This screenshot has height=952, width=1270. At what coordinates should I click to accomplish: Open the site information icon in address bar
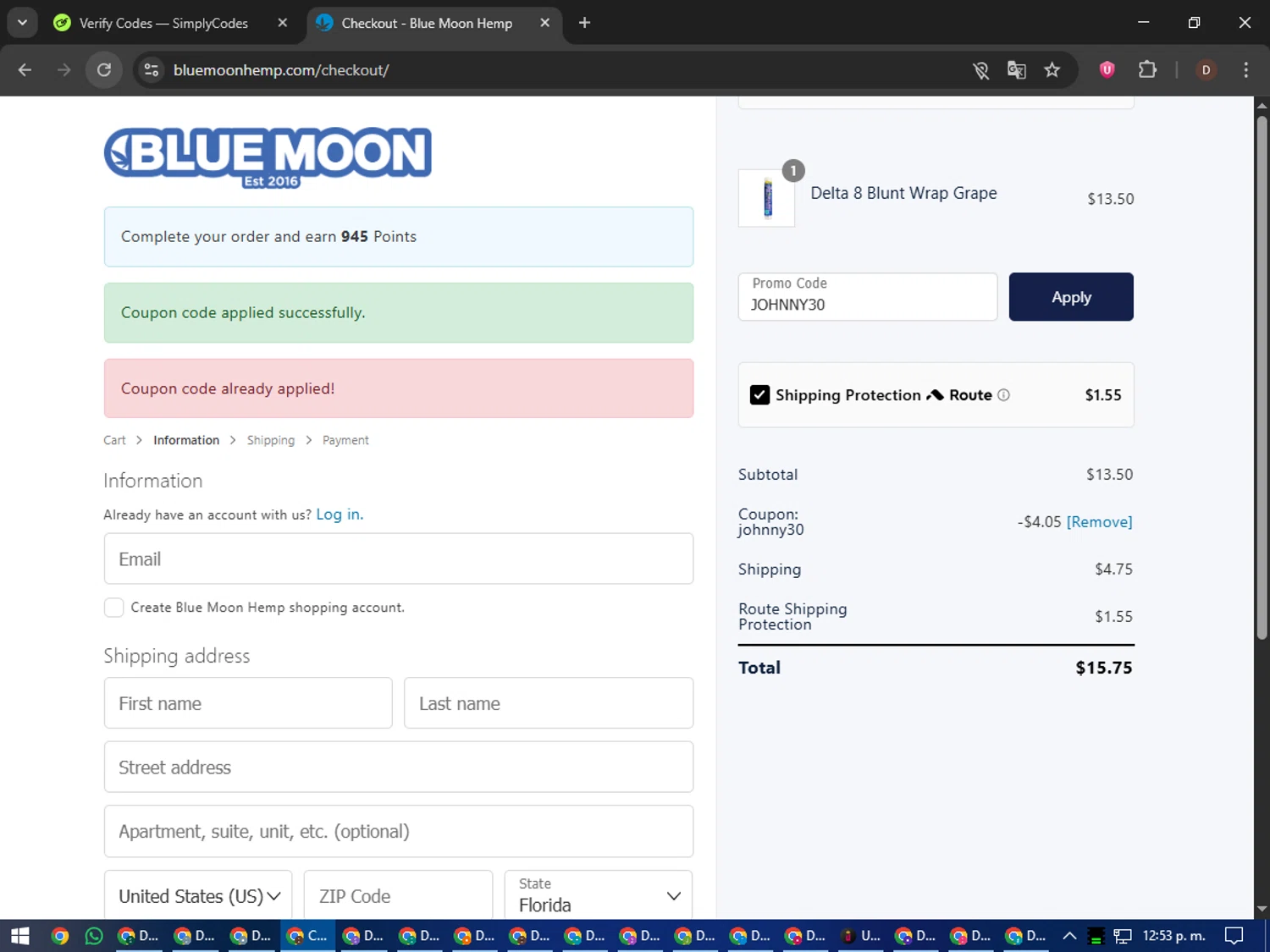(152, 70)
